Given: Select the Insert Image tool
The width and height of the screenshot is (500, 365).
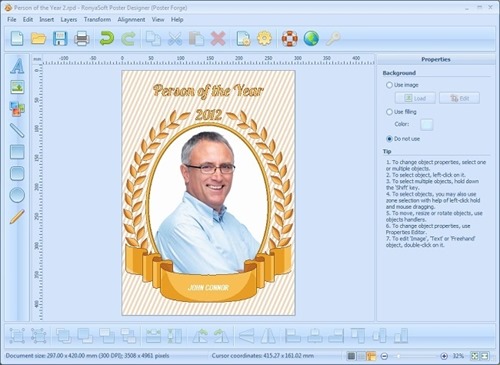Looking at the screenshot, I should (x=17, y=87).
